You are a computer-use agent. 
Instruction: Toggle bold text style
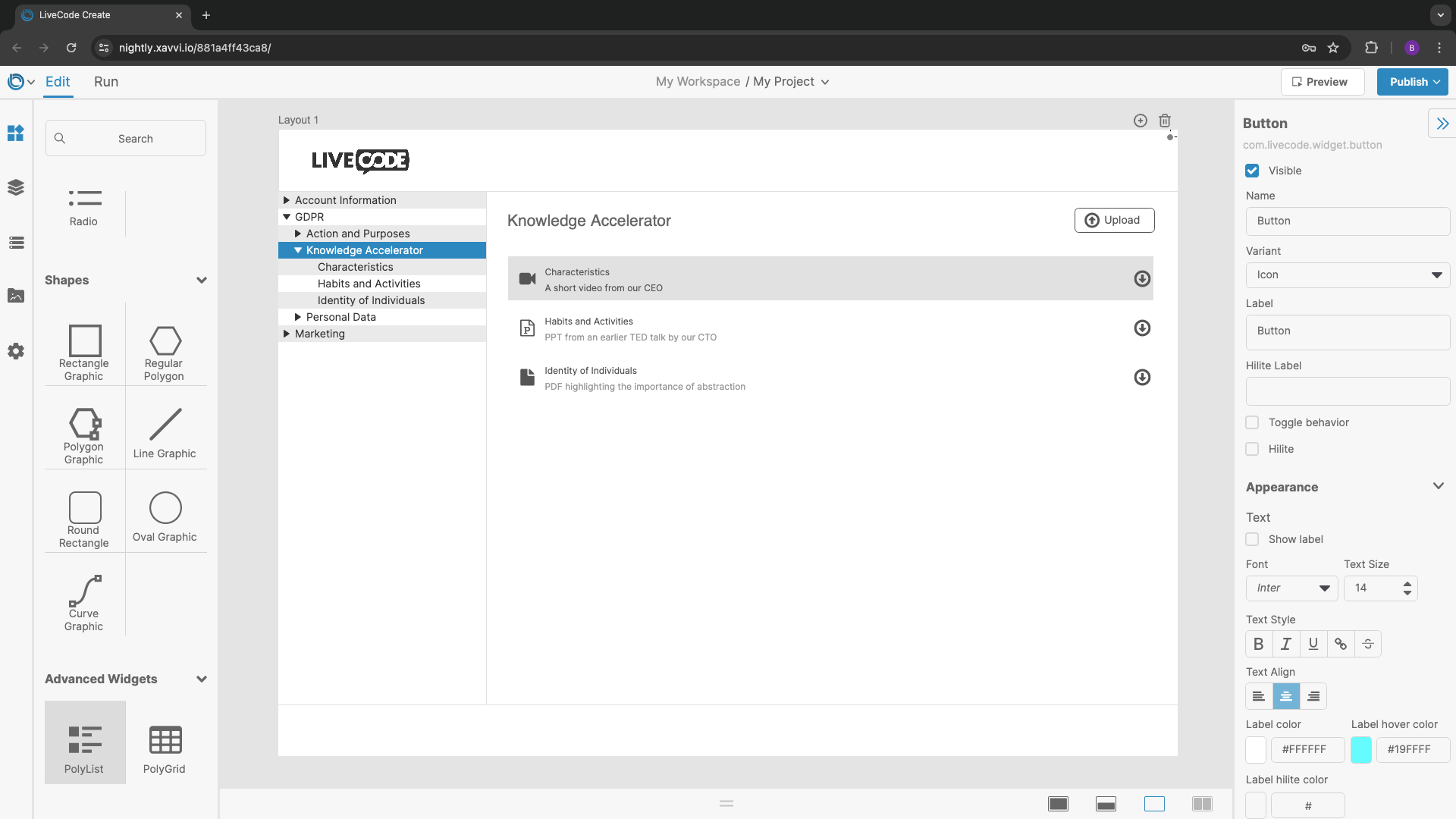tap(1258, 644)
